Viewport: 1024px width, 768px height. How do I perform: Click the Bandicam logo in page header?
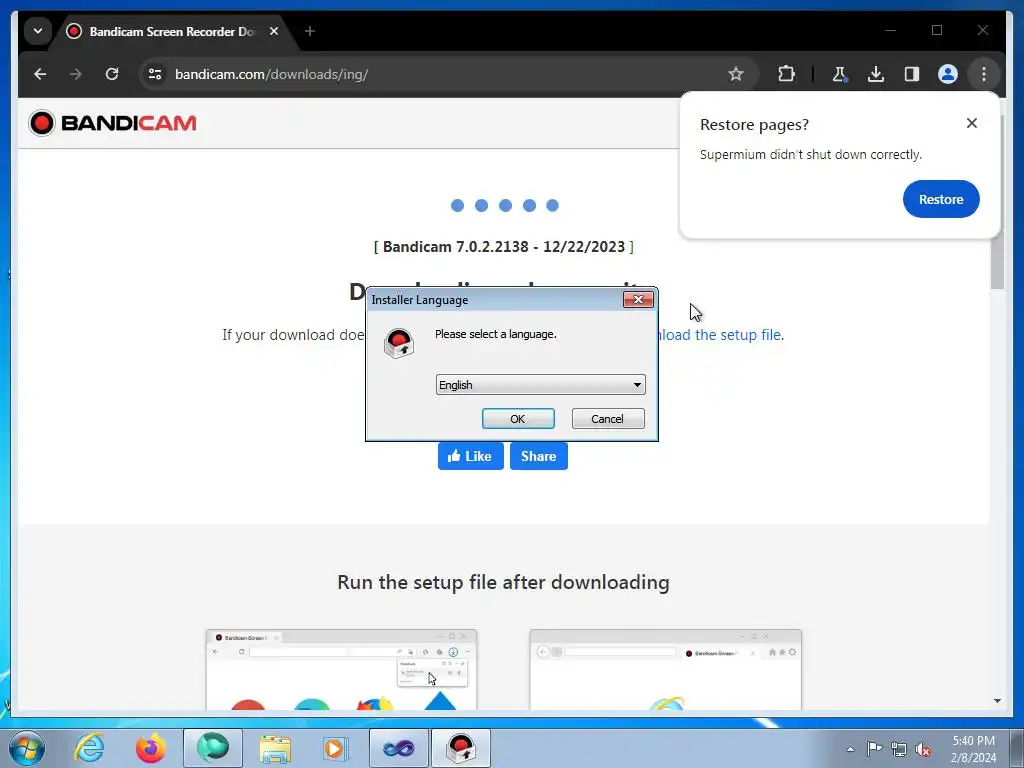[112, 123]
